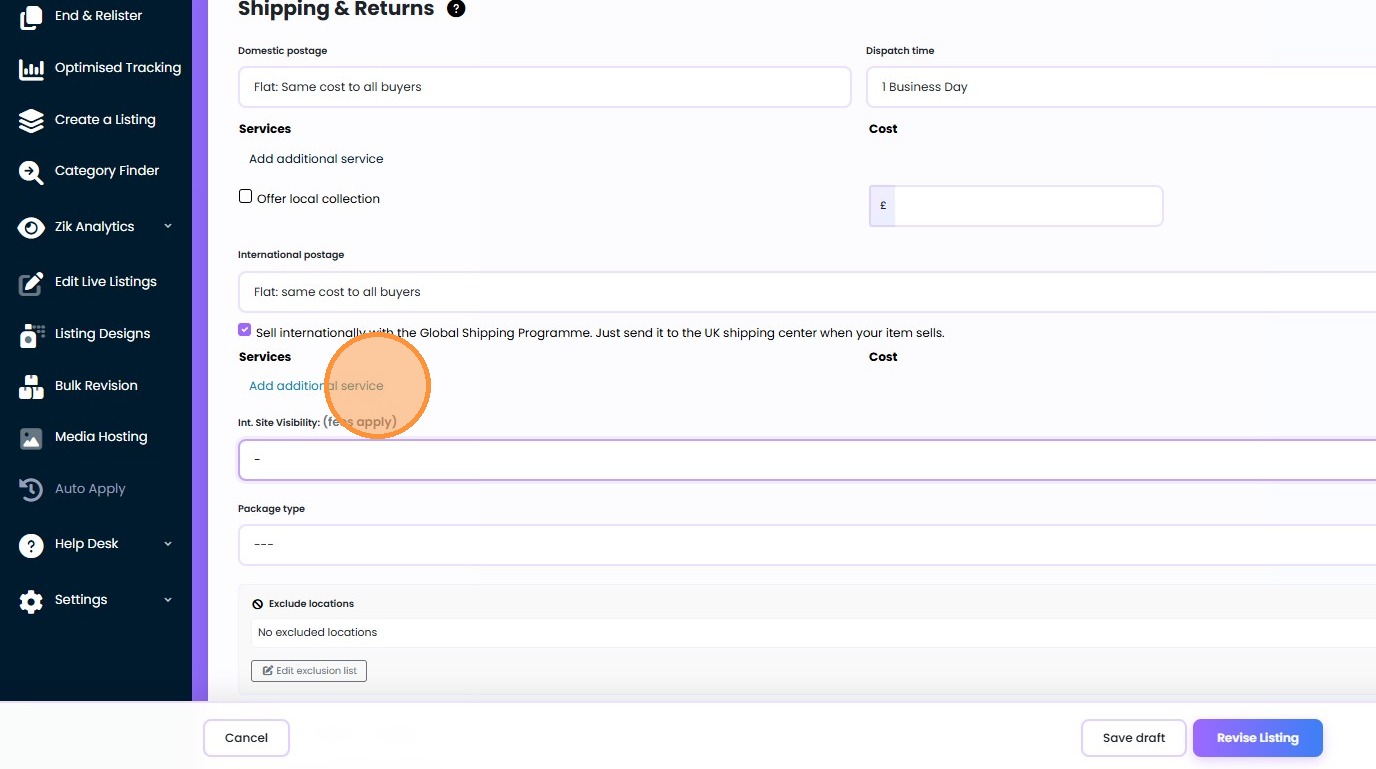Click the international Add additional service link
1376x769 pixels.
[316, 386]
